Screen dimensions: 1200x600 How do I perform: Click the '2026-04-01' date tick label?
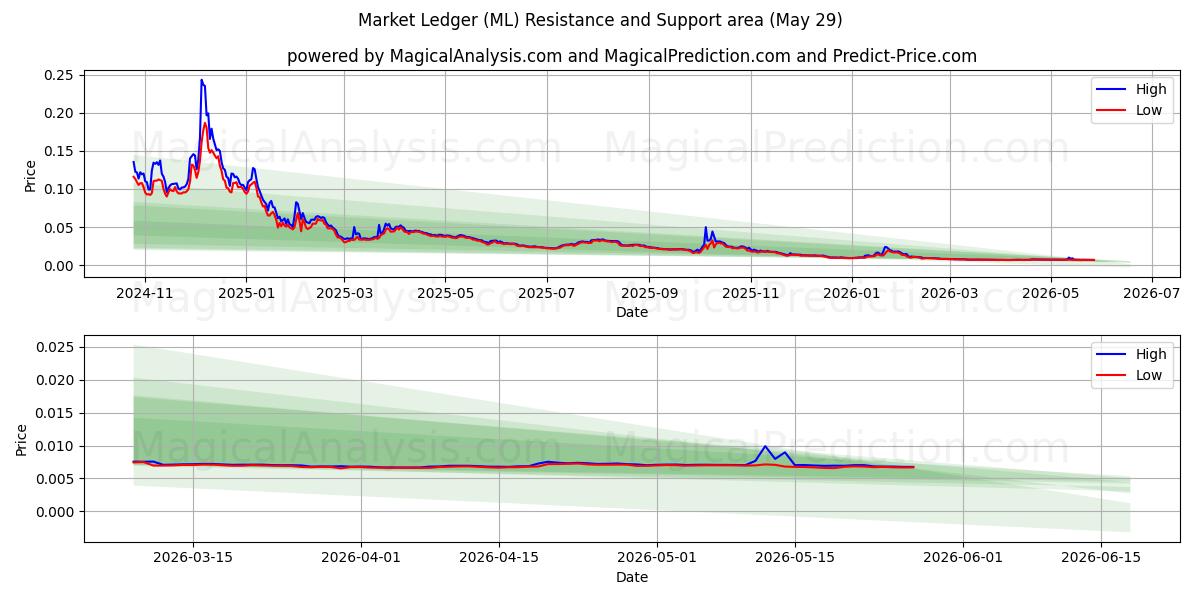pos(360,558)
